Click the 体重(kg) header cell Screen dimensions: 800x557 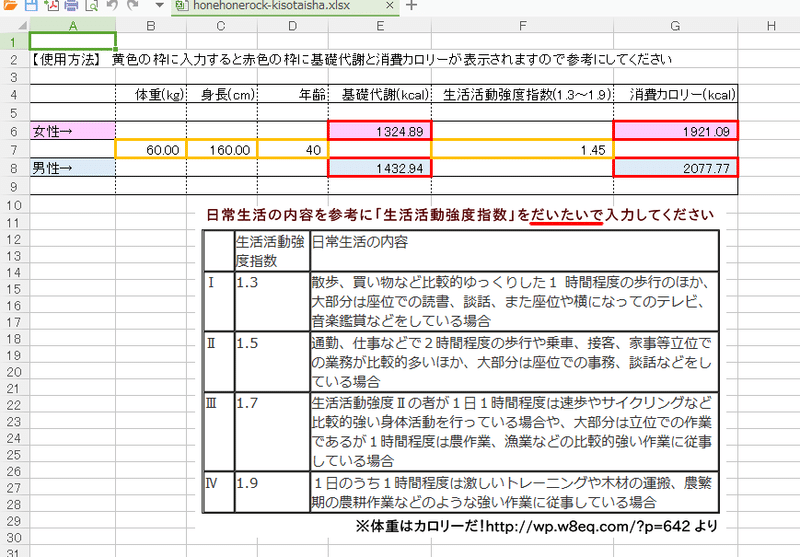151,94
